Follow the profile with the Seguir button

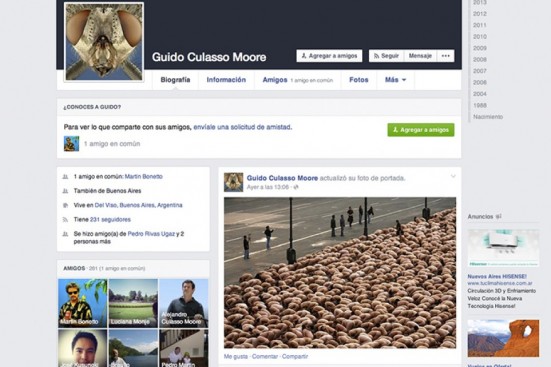click(387, 56)
